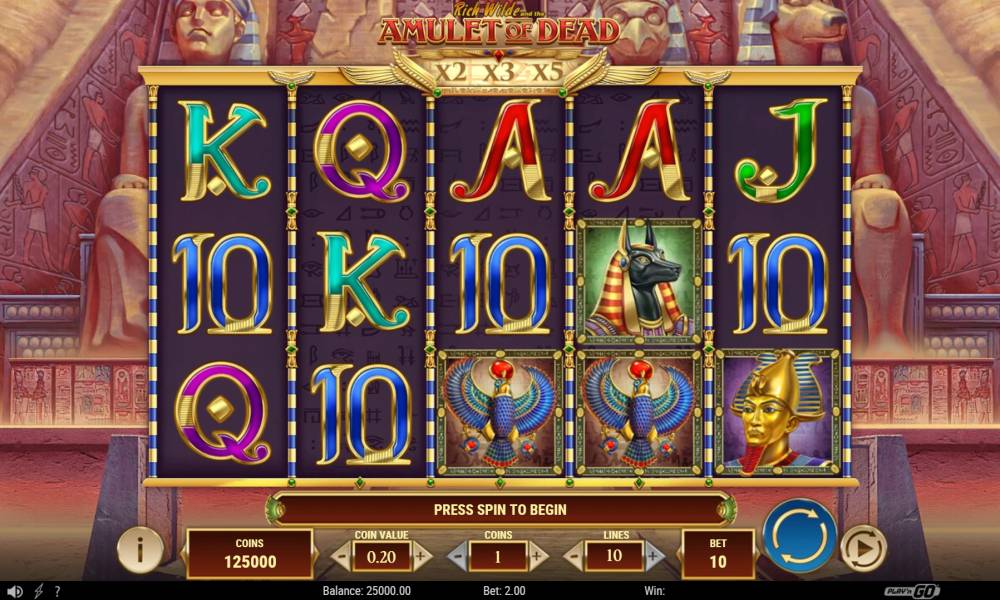The width and height of the screenshot is (1000, 600).
Task: Select the teal K symbol on reel one
Action: 223,152
